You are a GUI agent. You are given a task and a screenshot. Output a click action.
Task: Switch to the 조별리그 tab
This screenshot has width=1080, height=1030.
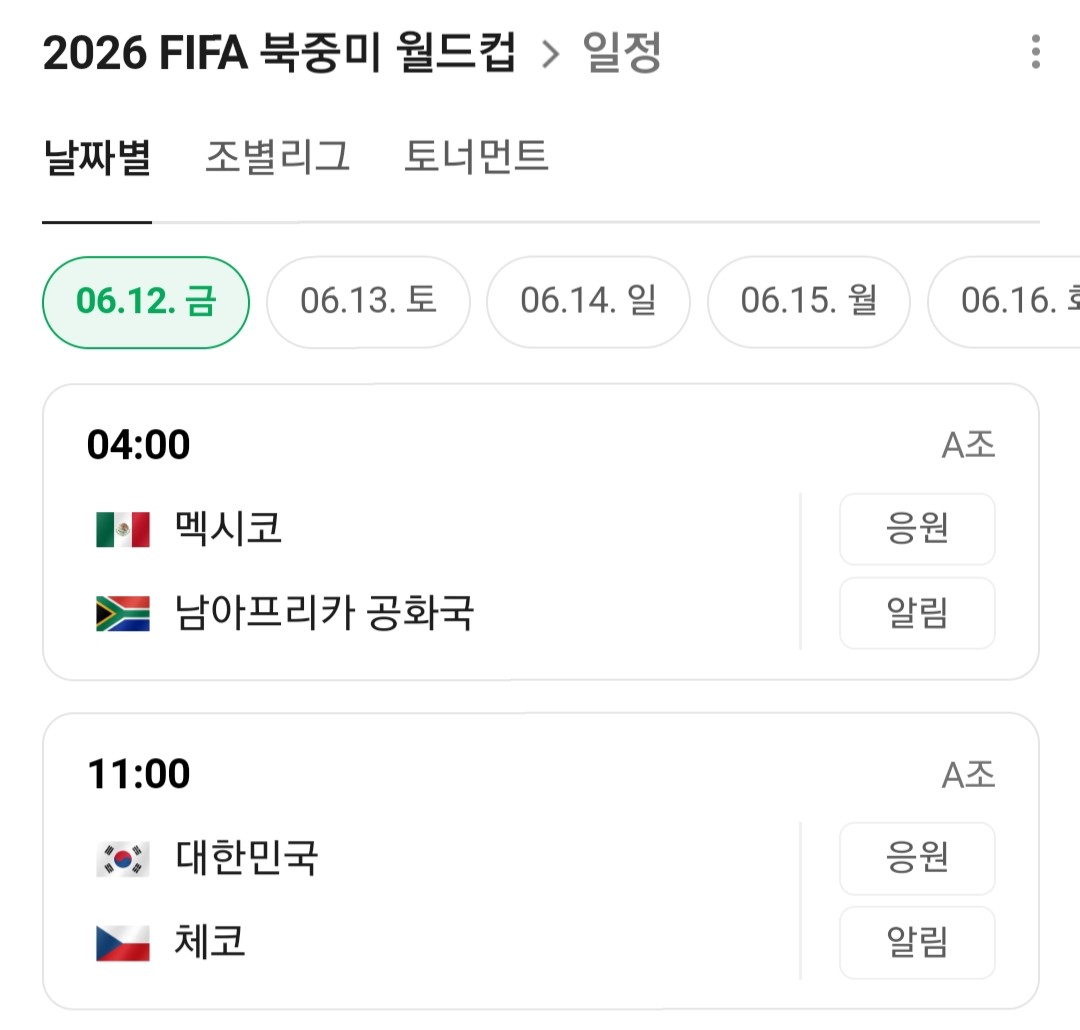coord(278,156)
